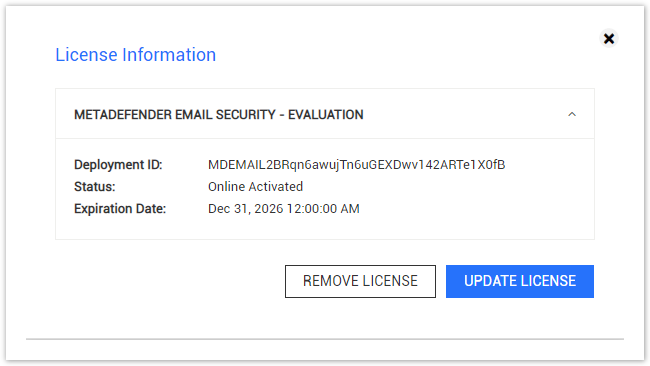650x366 pixels.
Task: Click the word EVALUATION in the header
Action: tap(326, 114)
